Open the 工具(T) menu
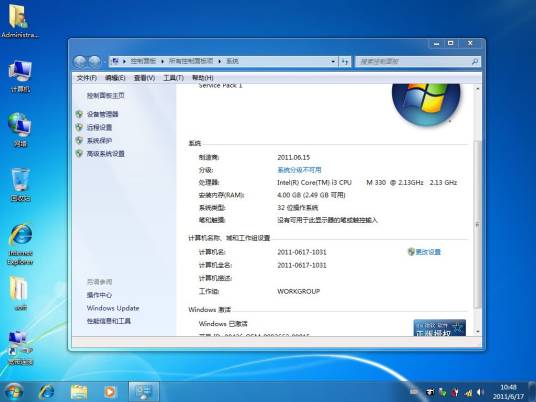Screen dimensions: 536x402 173,78
